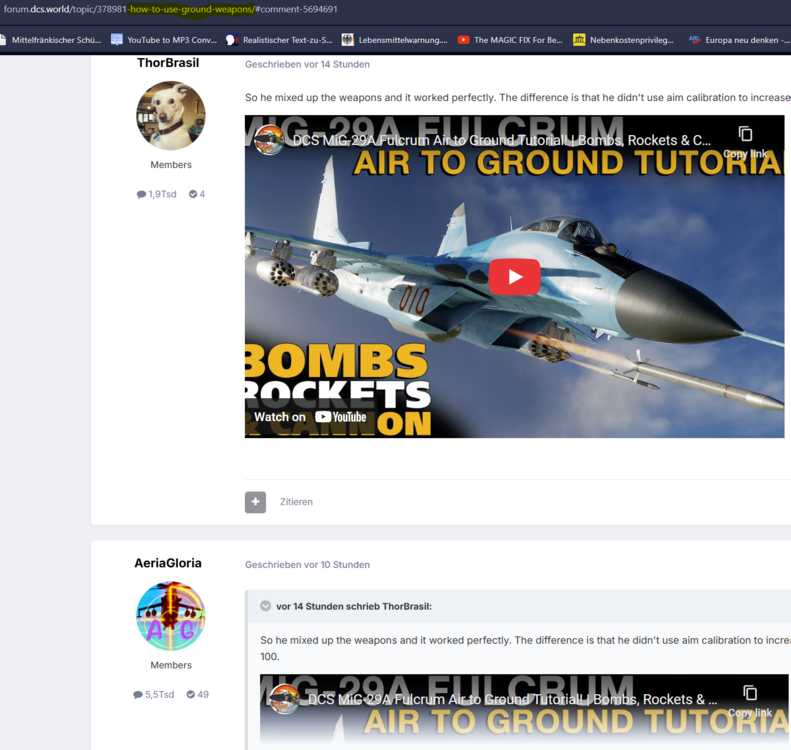This screenshot has width=791, height=750.
Task: Open Europa neu denken bookmark
Action: (740, 40)
